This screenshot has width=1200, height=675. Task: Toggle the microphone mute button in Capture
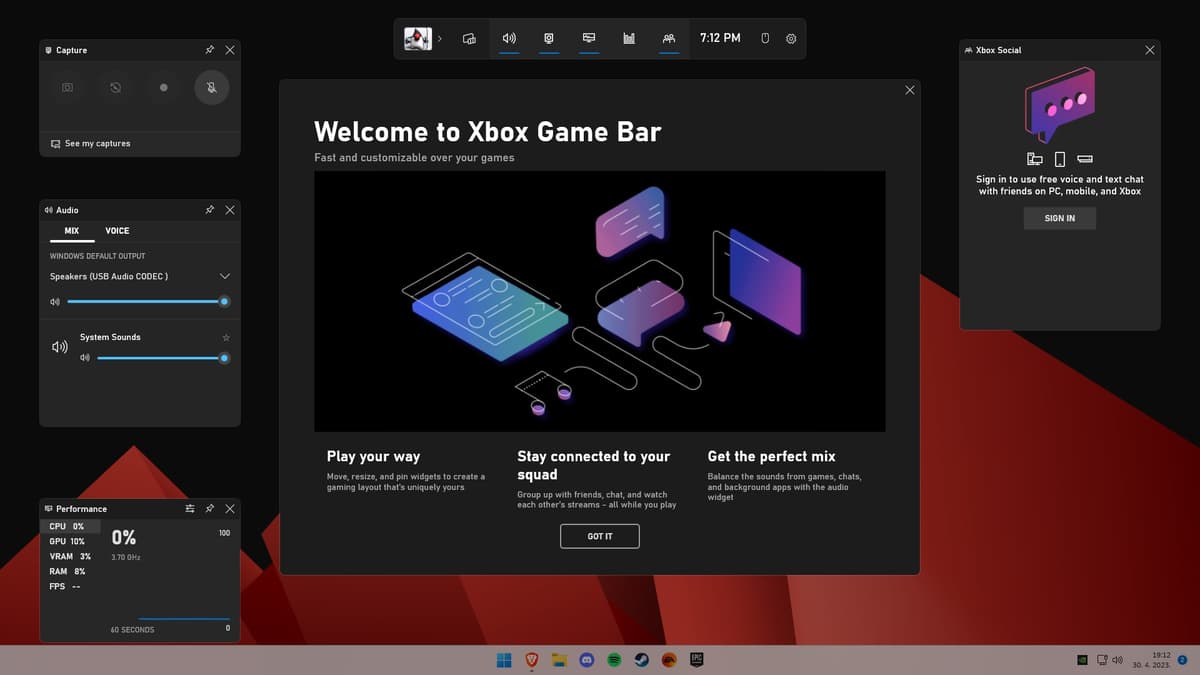pos(212,88)
